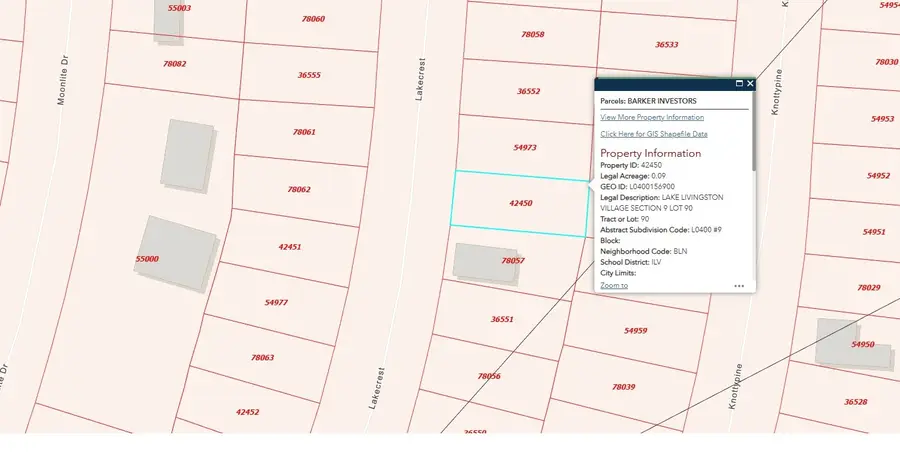Click Here for GIS Shapefile Data link
The image size is (900, 471).
coord(654,133)
